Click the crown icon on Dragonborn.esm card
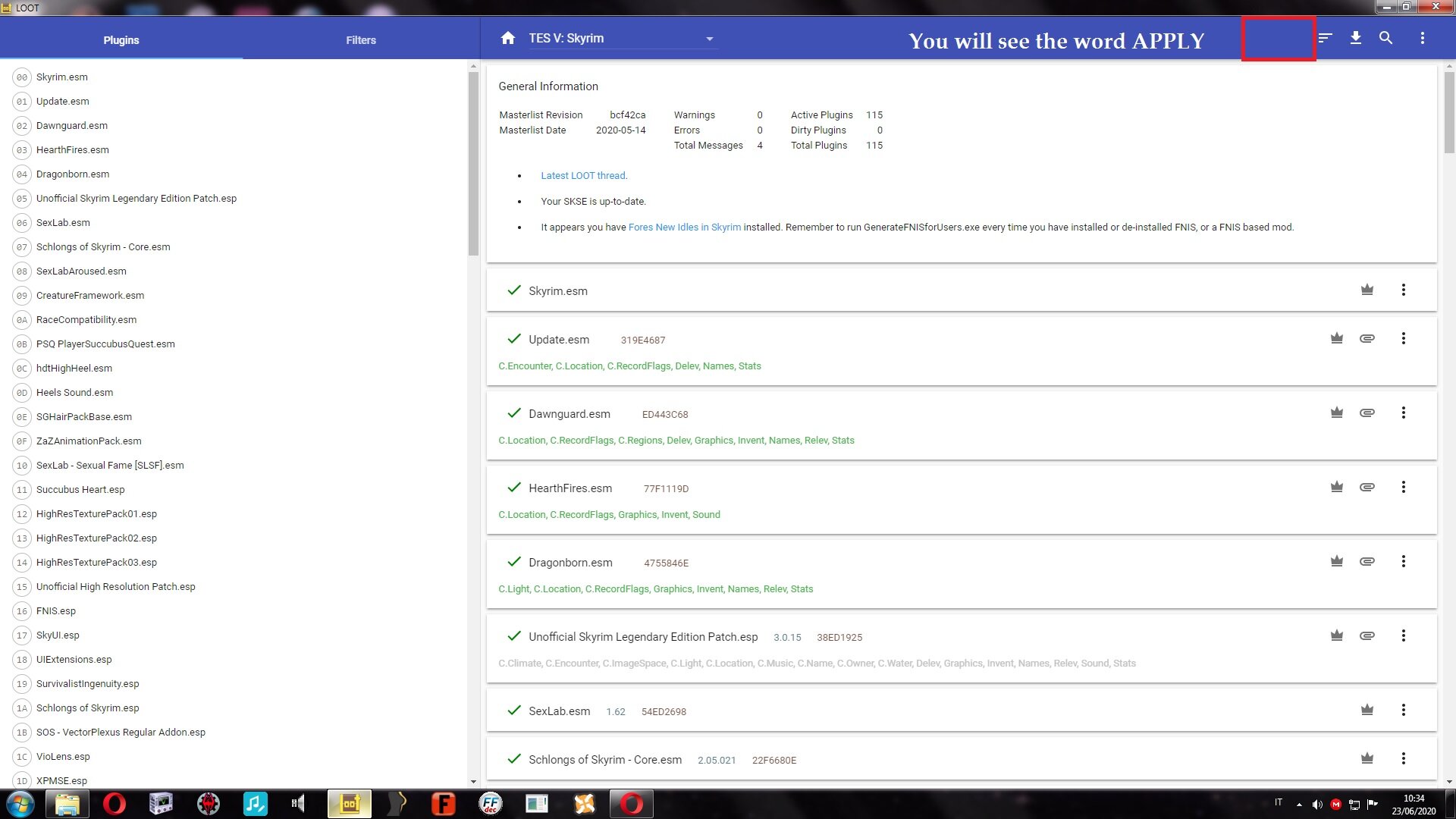 coord(1337,561)
